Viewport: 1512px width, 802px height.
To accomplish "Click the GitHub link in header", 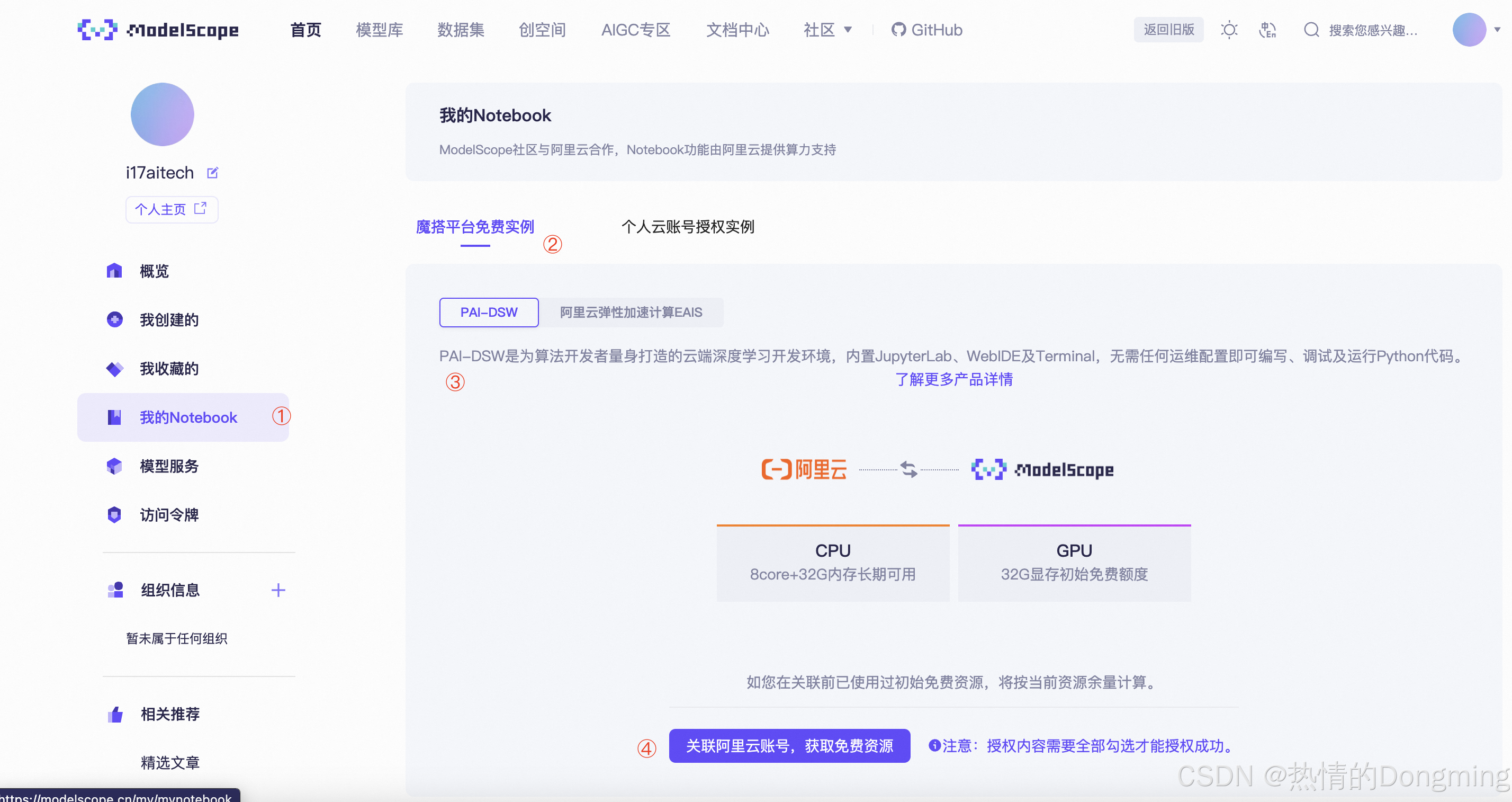I will tap(927, 30).
